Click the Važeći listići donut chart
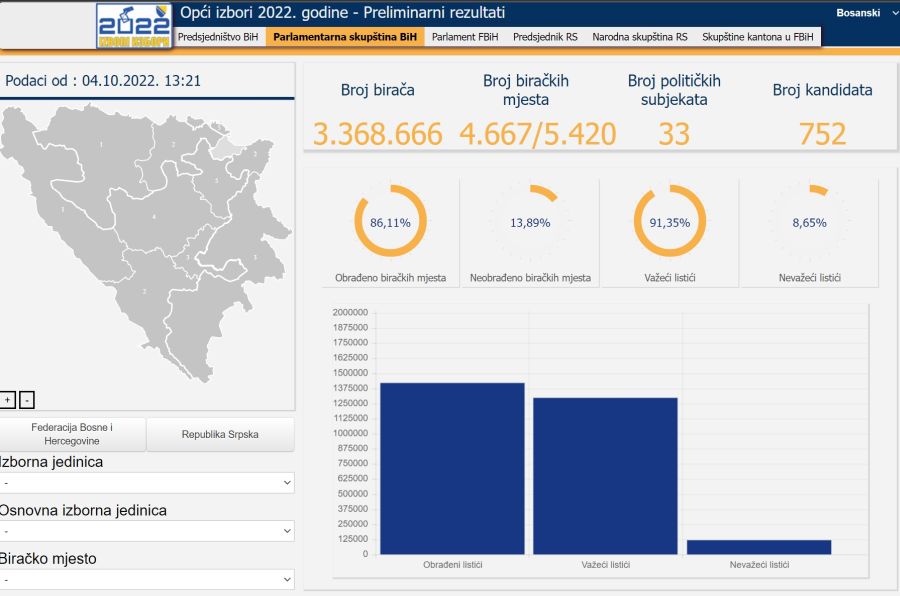 (670, 222)
